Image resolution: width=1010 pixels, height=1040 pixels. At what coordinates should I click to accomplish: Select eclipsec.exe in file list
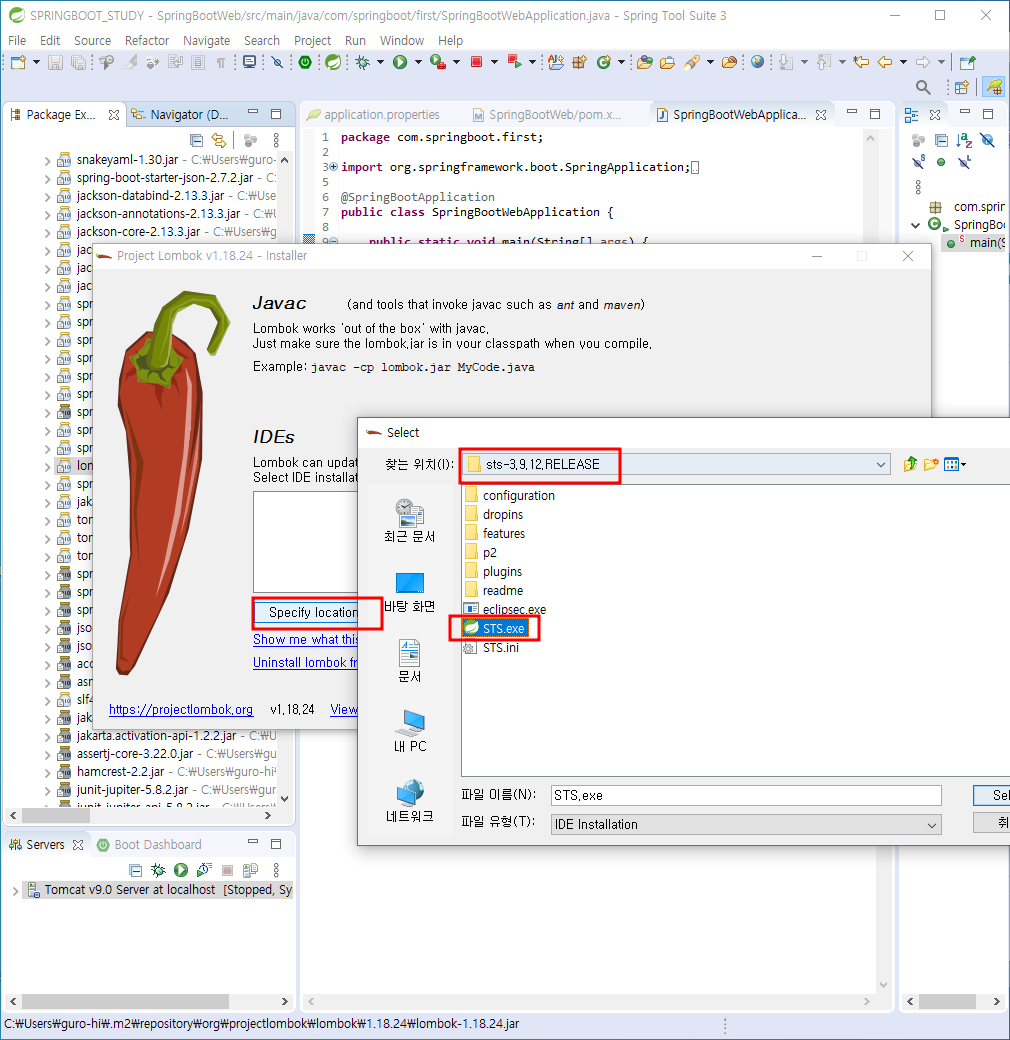click(505, 609)
